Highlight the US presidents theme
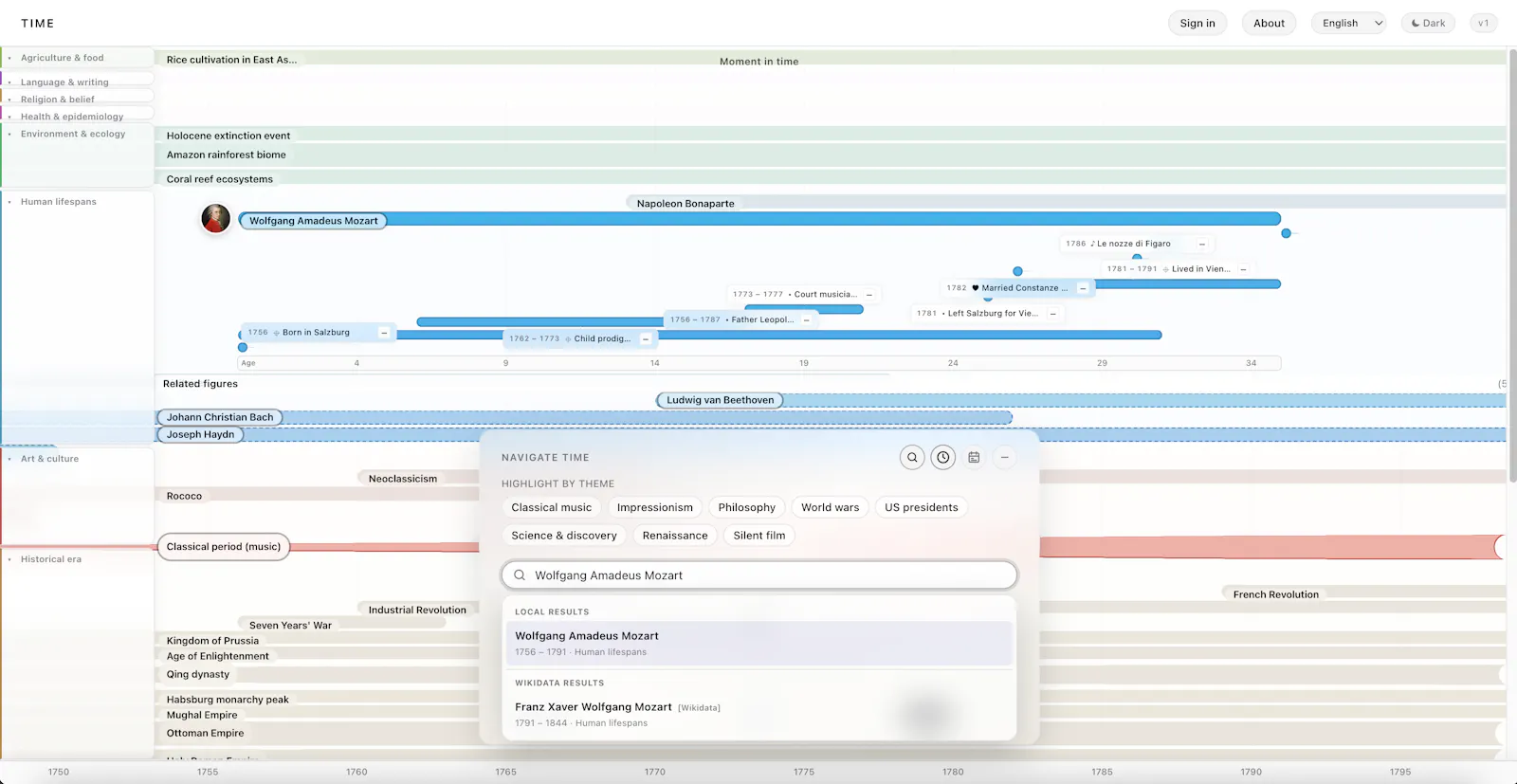Image resolution: width=1517 pixels, height=784 pixels. [x=922, y=507]
